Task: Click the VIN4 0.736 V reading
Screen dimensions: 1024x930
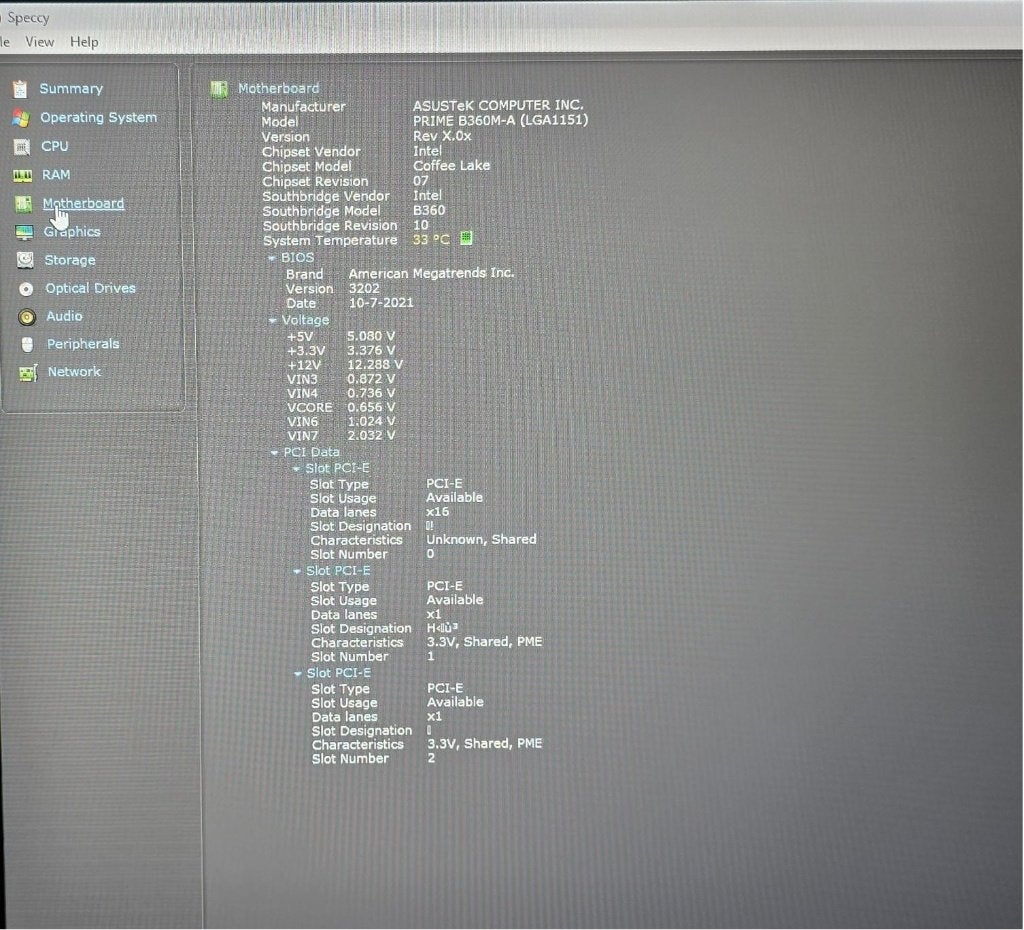Action: (371, 393)
